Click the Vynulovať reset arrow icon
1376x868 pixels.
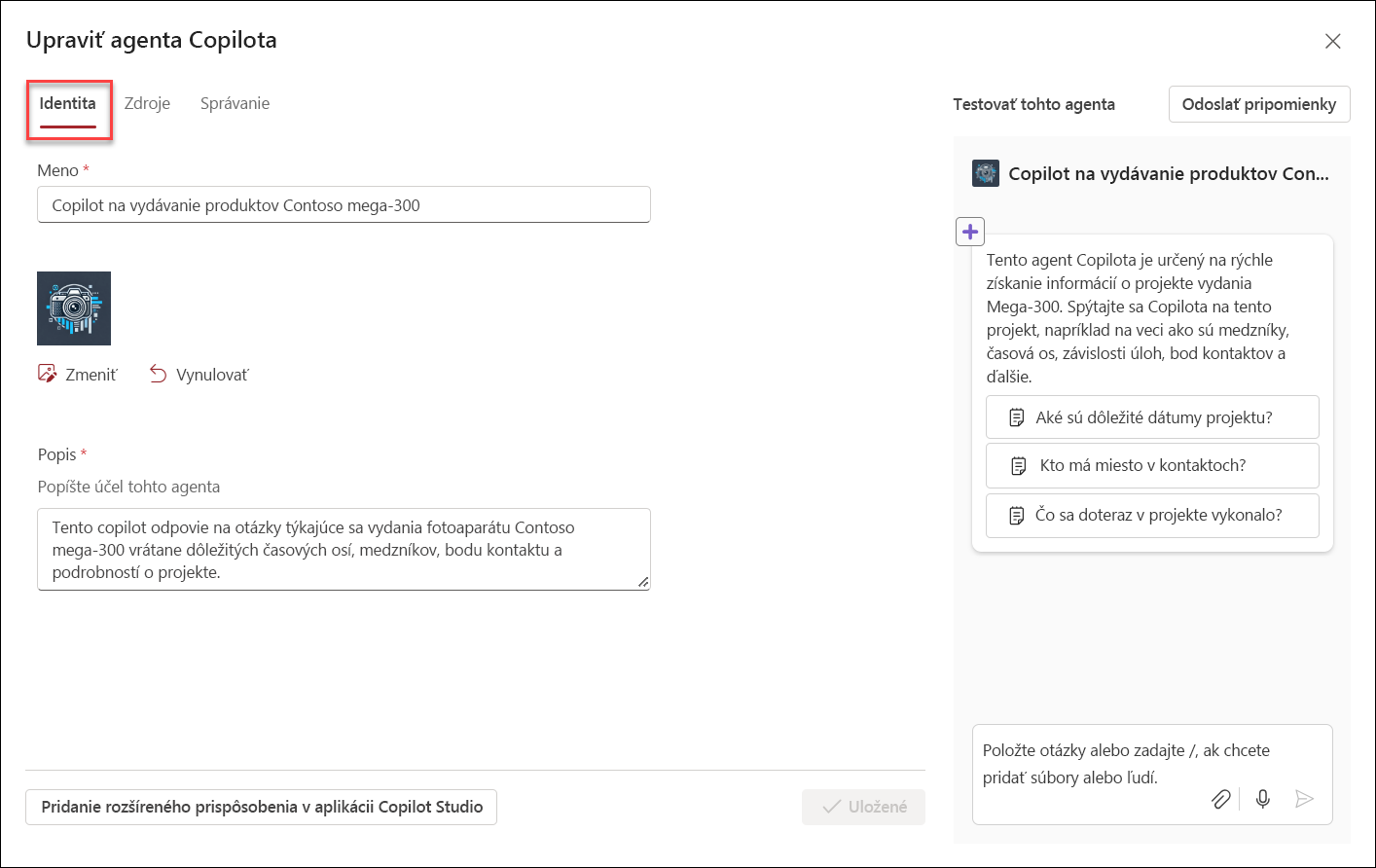tap(158, 374)
